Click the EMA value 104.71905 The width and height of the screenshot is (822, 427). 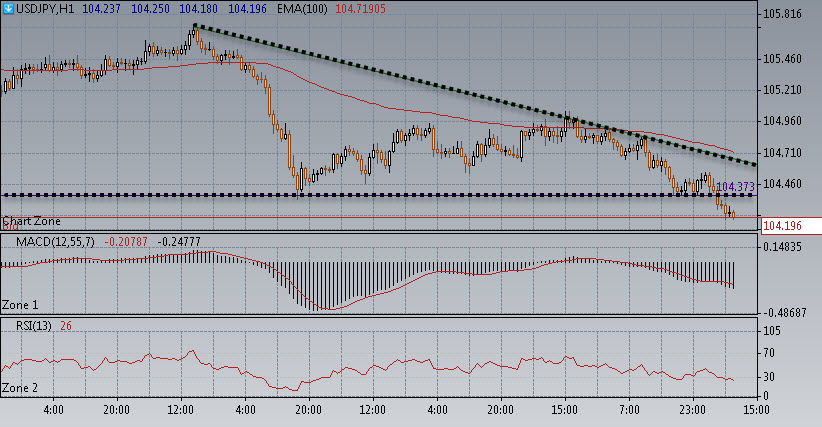[x=360, y=9]
